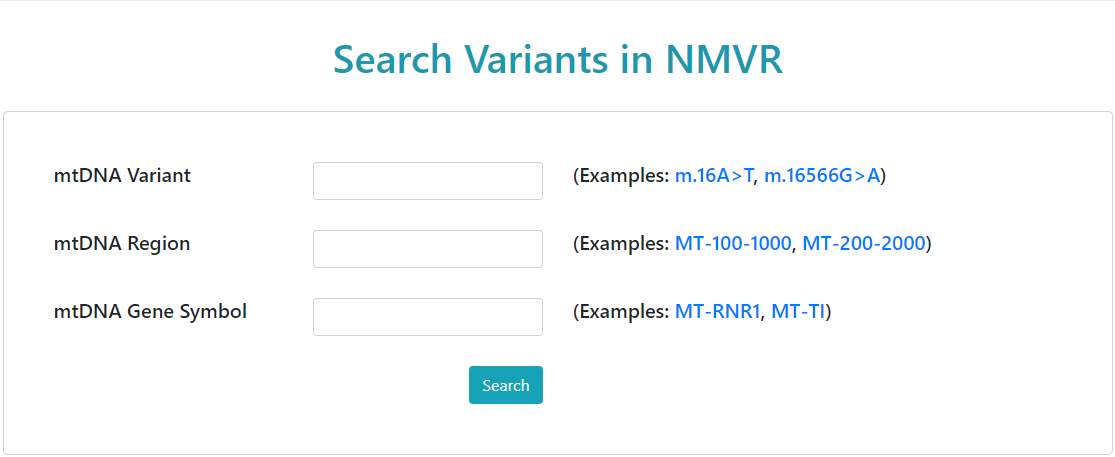Click the "mtDNA Variant" field label
Image resolution: width=1115 pixels, height=457 pixels.
coord(122,176)
